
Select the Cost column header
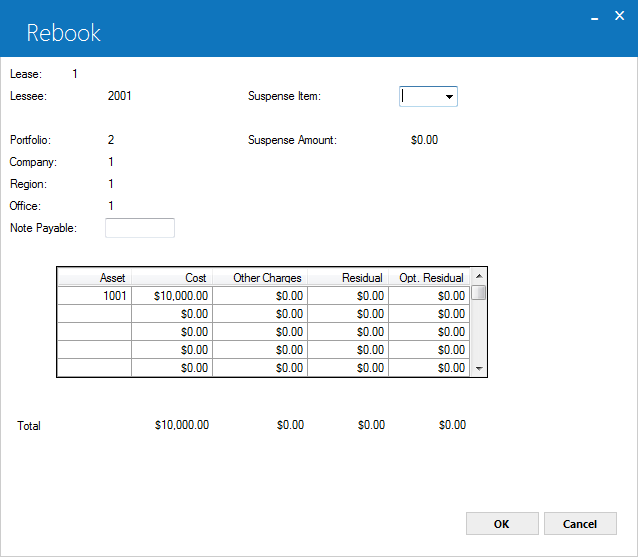172,277
